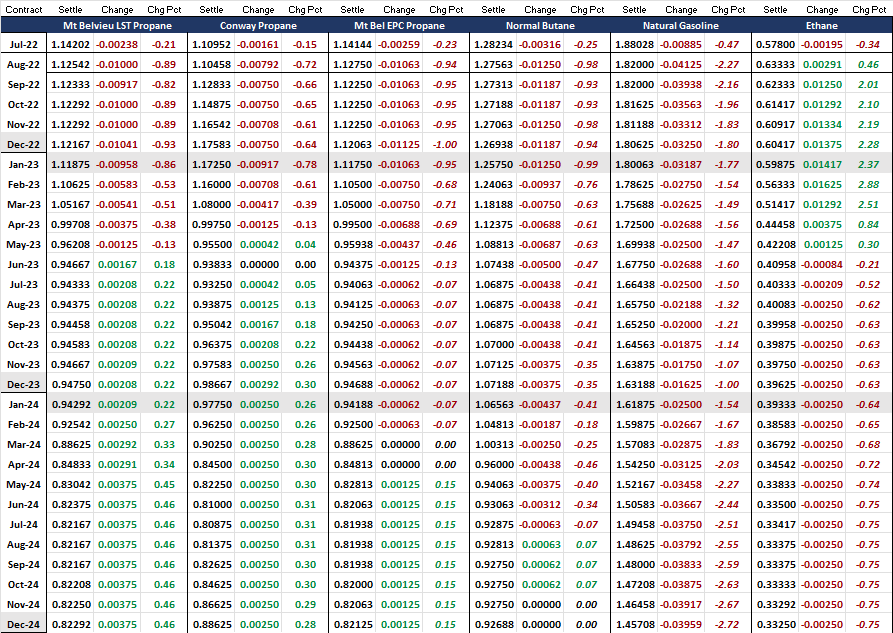Click Normal Butane Jan-23 settle 1.25750

click(493, 165)
